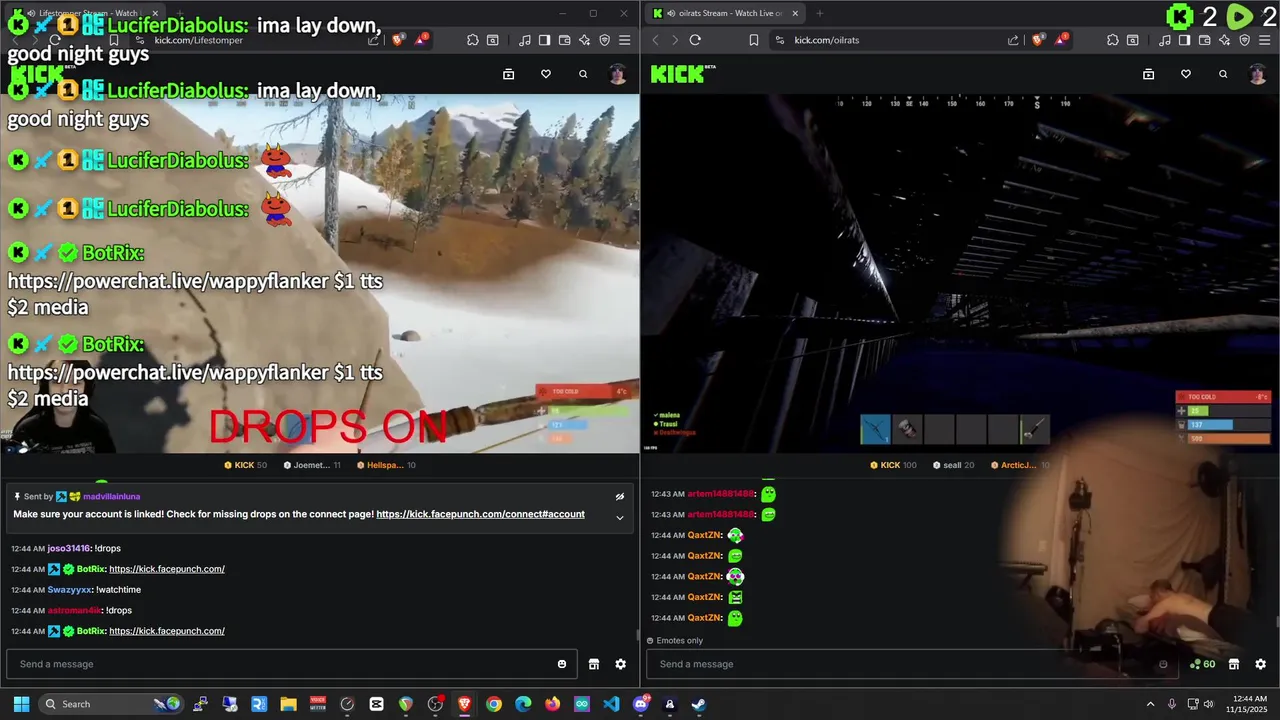Go back in Lifestomper browser window
The image size is (1280, 720).
coord(16,40)
